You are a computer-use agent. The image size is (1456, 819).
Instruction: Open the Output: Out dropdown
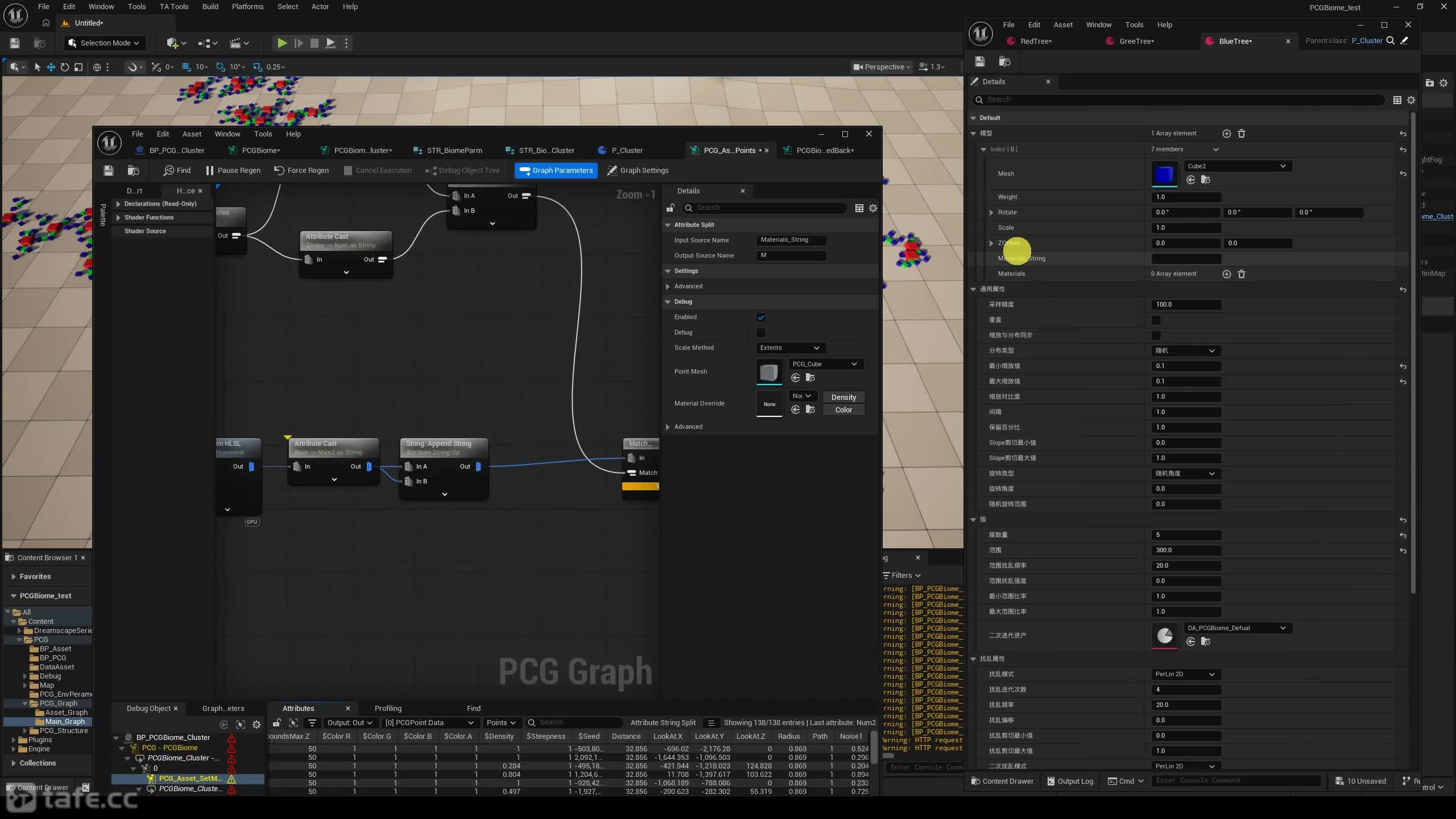(x=349, y=723)
